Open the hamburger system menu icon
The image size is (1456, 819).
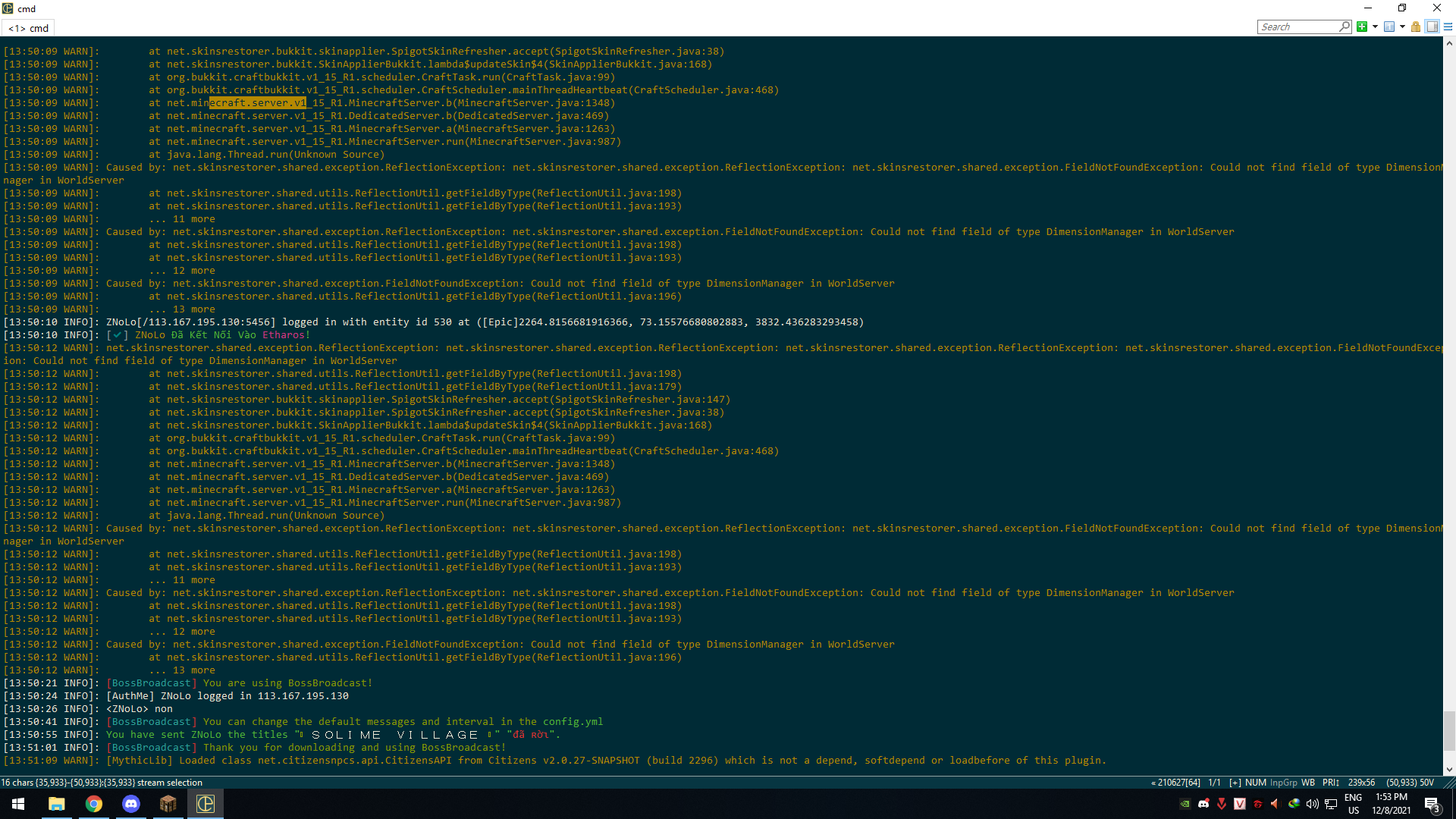click(x=1448, y=27)
